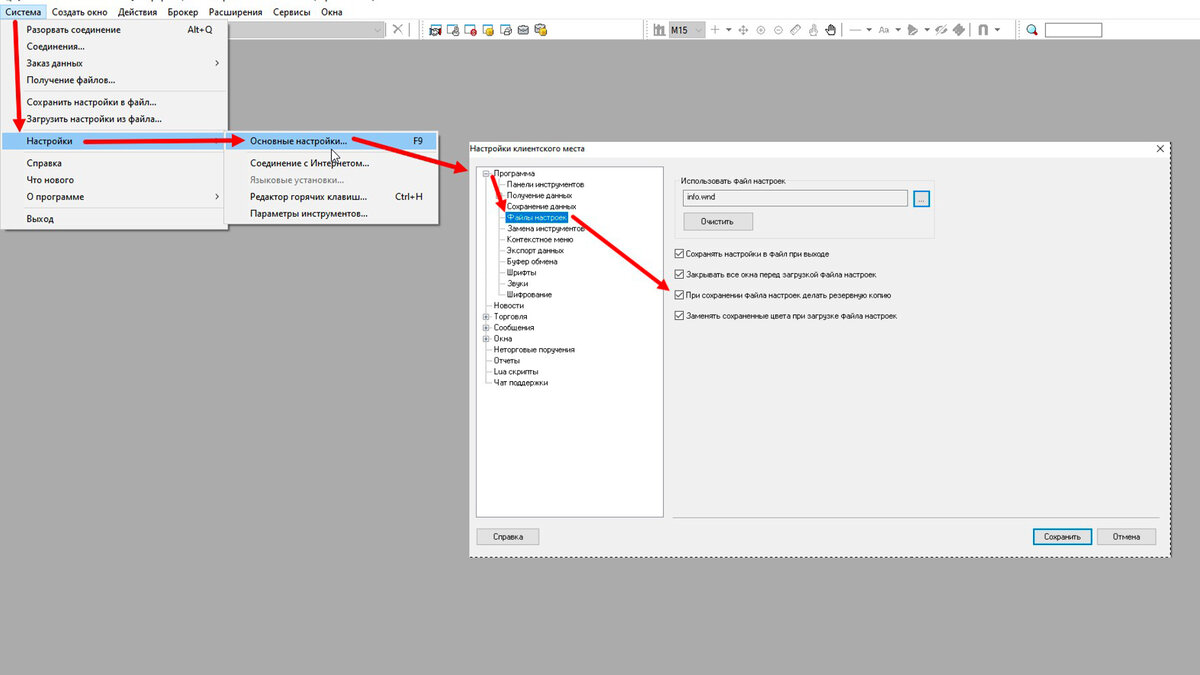Select 'Настройки' in the Система menu
The height and width of the screenshot is (675, 1200).
click(x=114, y=141)
